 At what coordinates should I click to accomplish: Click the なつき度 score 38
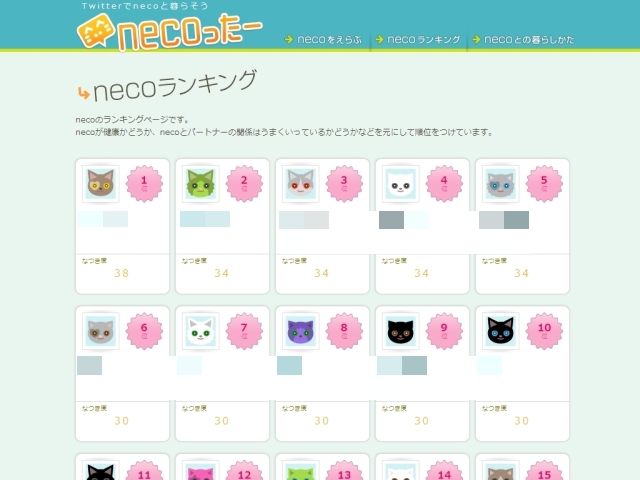pyautogui.click(x=122, y=273)
